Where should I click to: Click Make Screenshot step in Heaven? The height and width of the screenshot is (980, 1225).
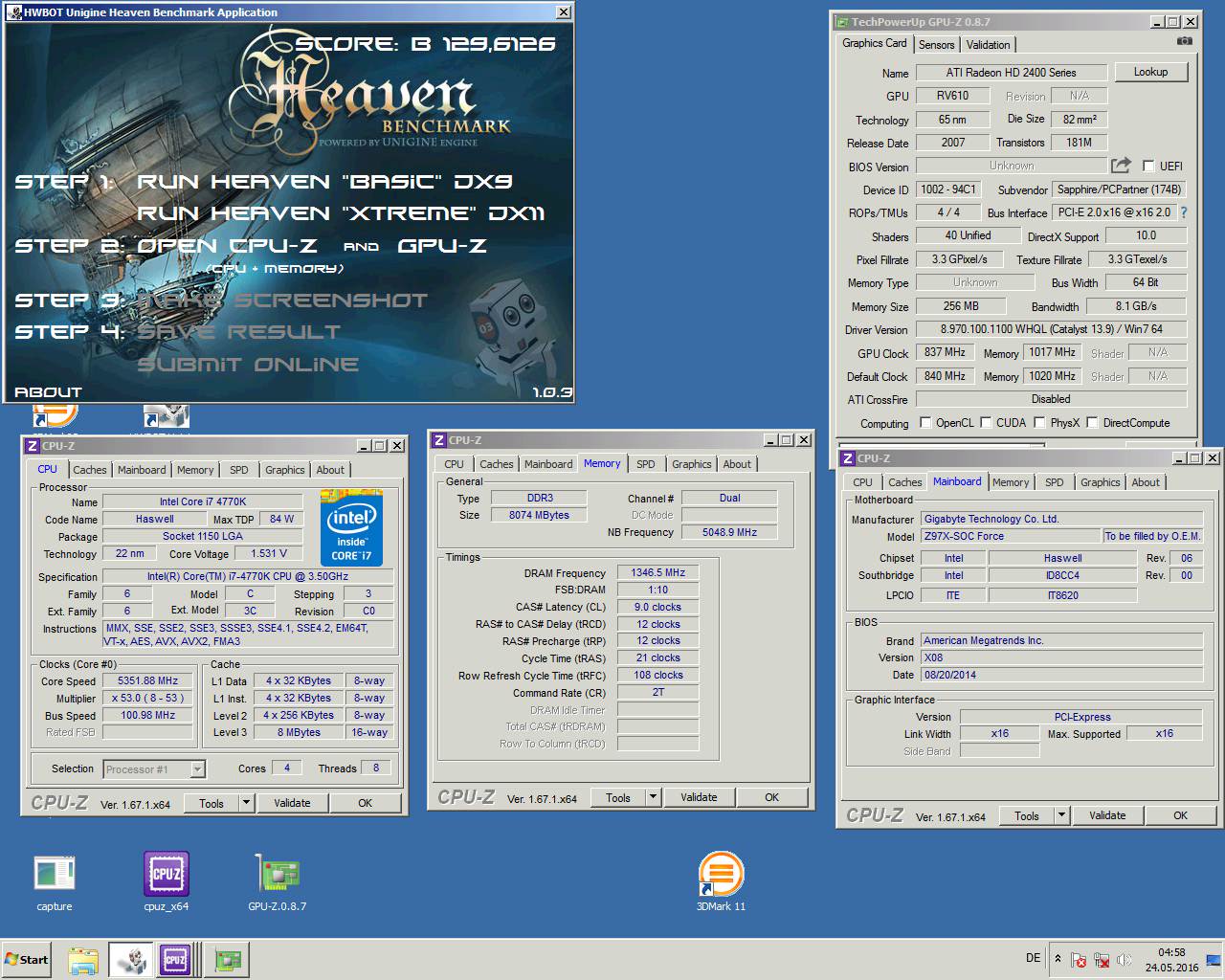[282, 301]
